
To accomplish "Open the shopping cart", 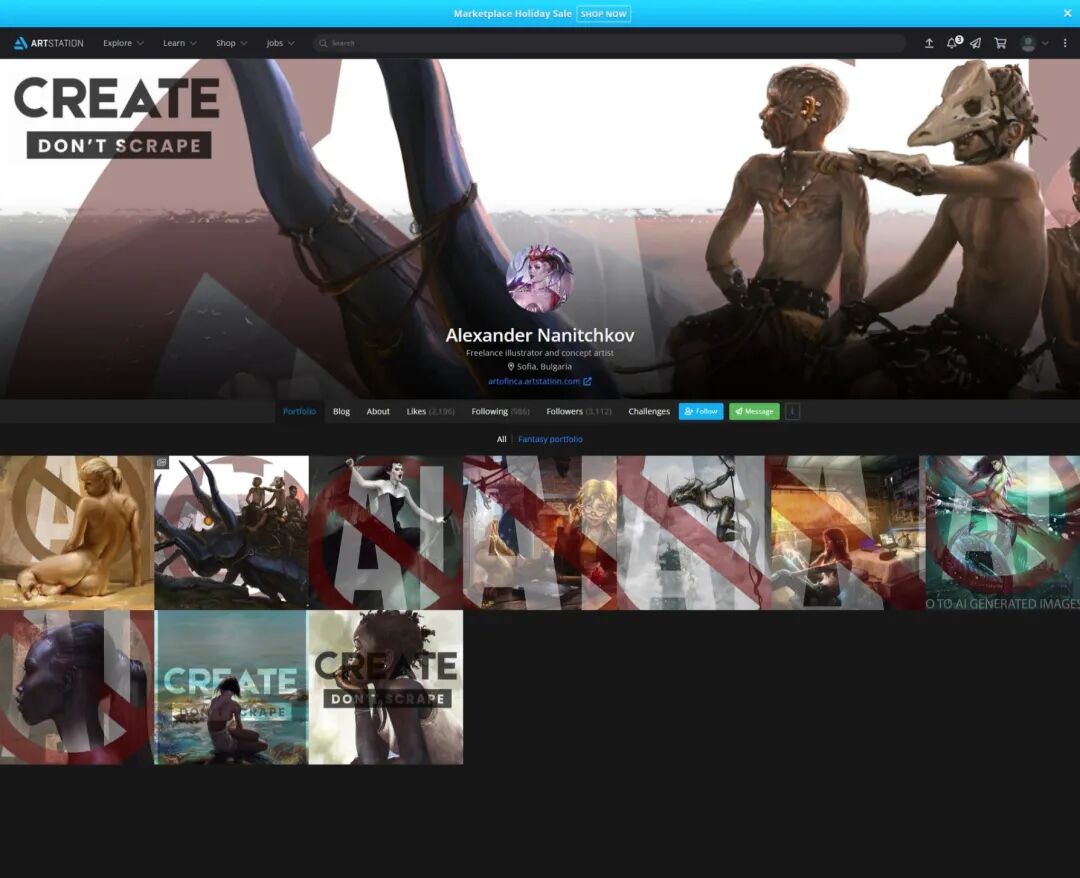I will (1000, 43).
